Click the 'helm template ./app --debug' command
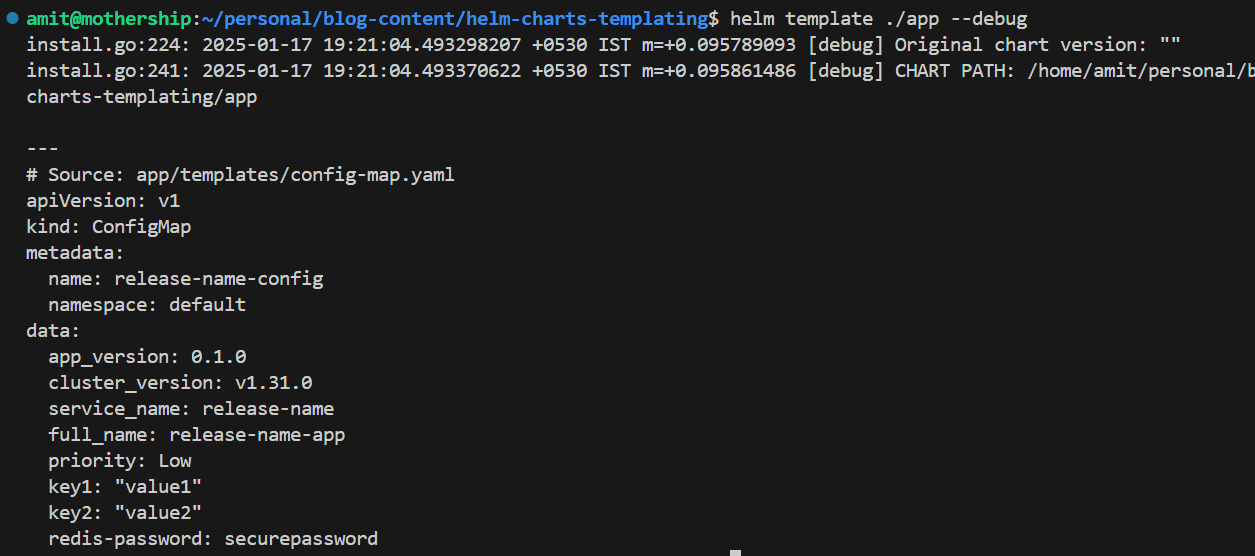The width and height of the screenshot is (1255, 556). point(878,19)
